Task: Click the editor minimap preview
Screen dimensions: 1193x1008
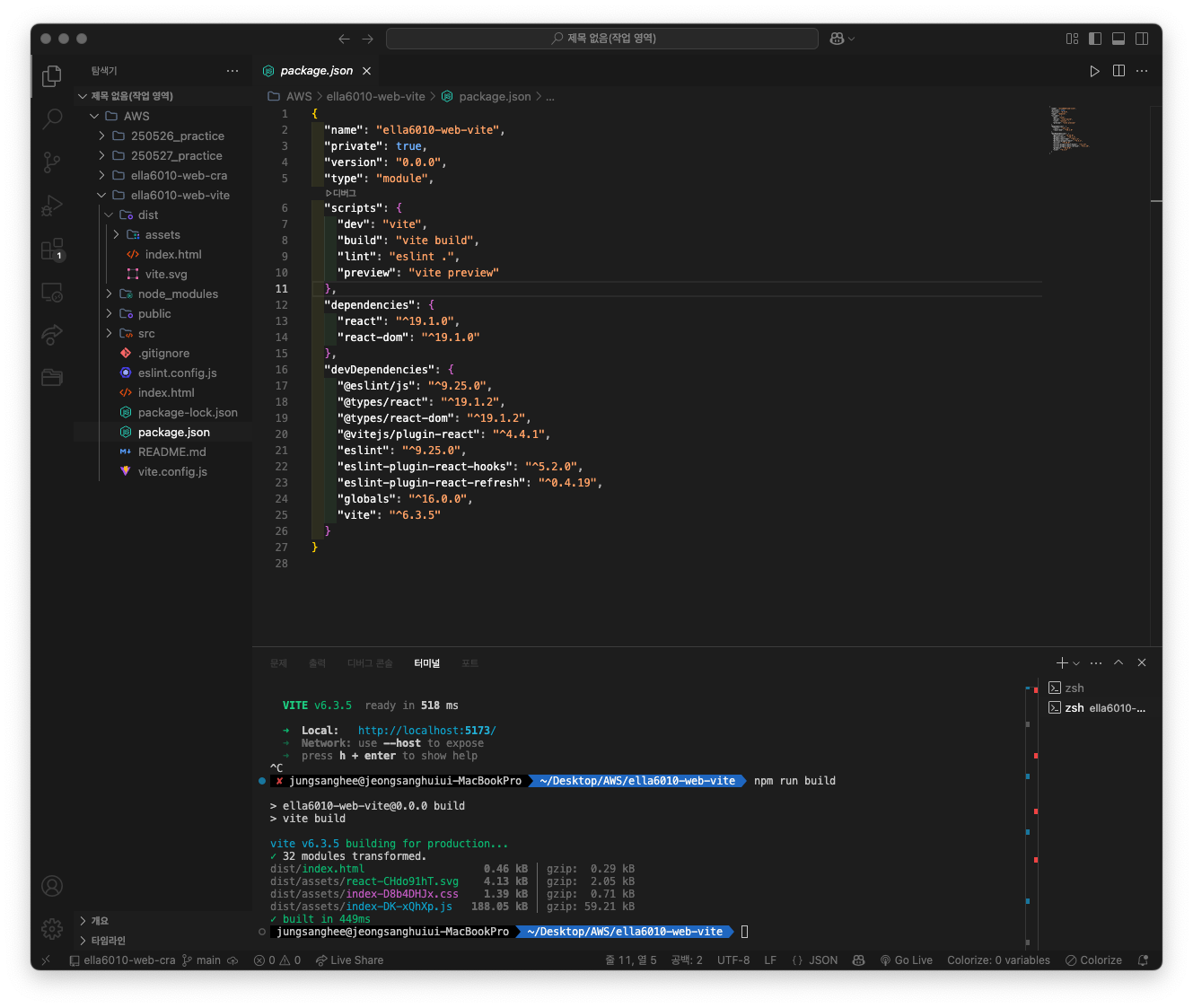Action: [1069, 129]
